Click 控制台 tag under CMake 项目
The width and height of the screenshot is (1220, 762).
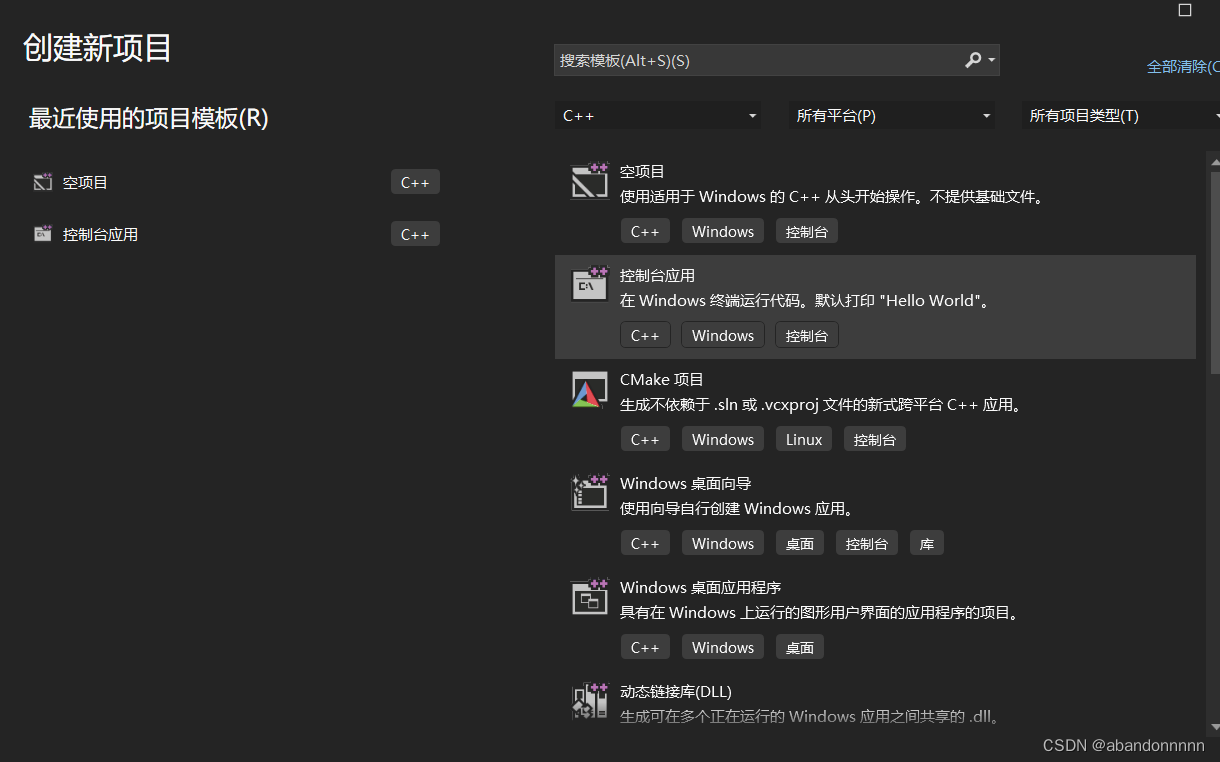coord(875,439)
